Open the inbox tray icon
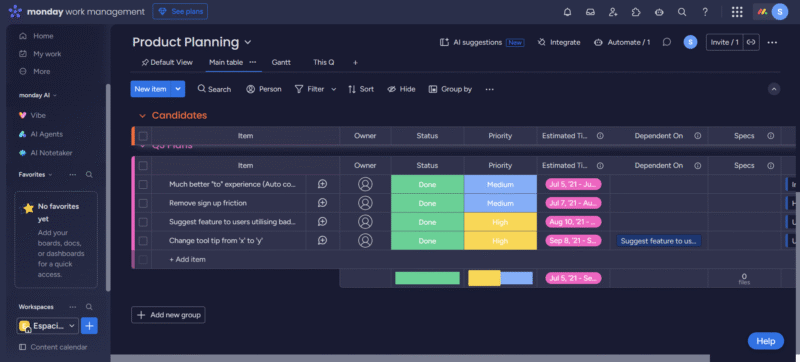 [x=590, y=12]
